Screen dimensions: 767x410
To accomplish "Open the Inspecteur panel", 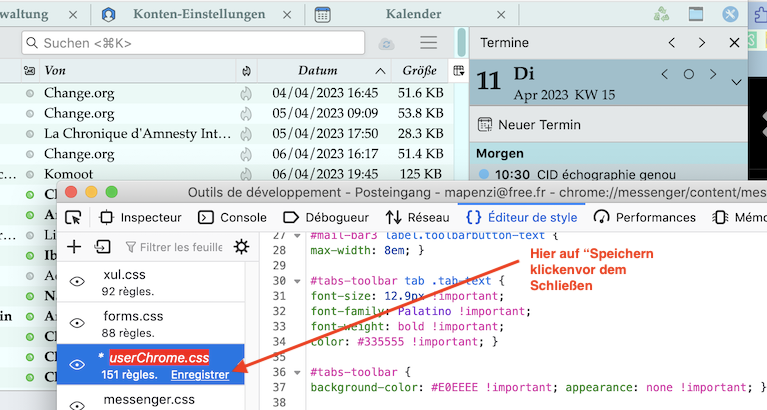I will (x=140, y=217).
